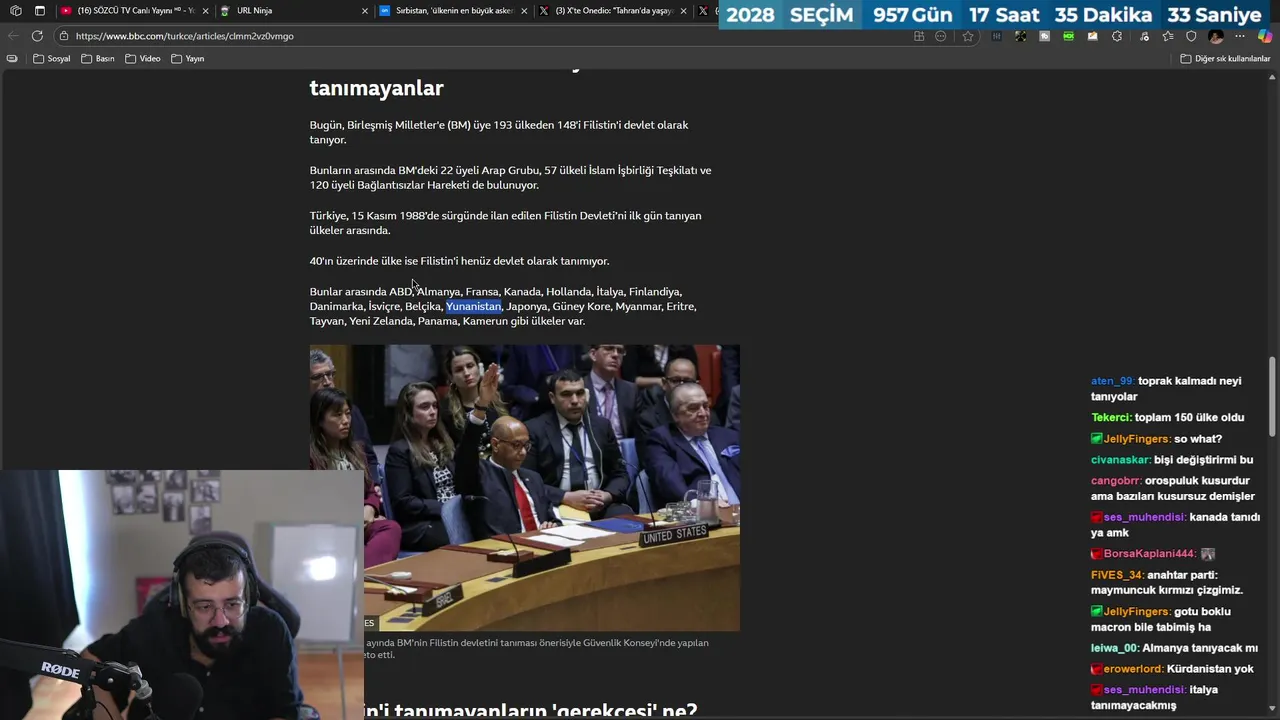Viewport: 1280px width, 720px height.
Task: Expand Diğer sık kullanılanlar folder
Action: click(1225, 59)
